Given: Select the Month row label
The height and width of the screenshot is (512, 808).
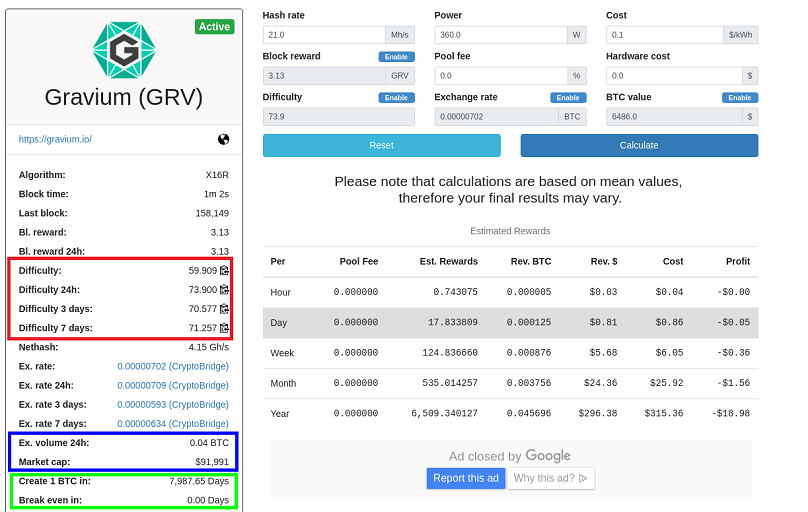Looking at the screenshot, I should click(x=283, y=383).
